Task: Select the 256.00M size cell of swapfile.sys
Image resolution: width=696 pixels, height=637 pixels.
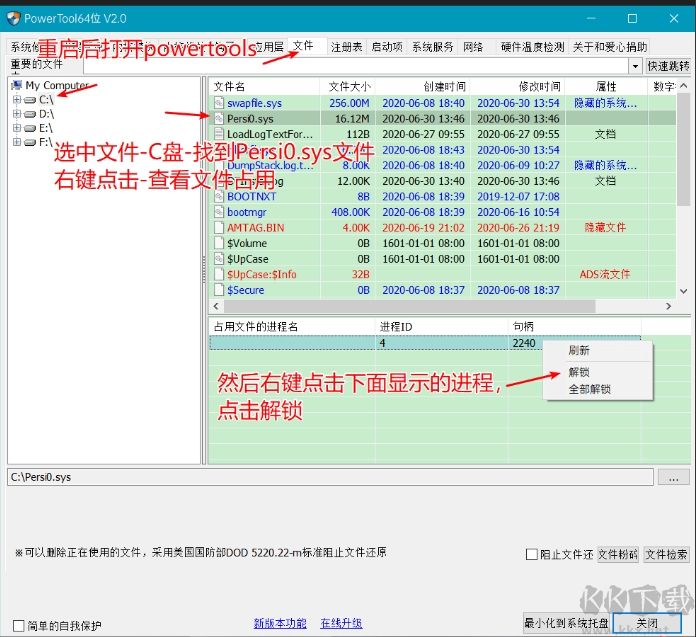Action: pos(349,103)
